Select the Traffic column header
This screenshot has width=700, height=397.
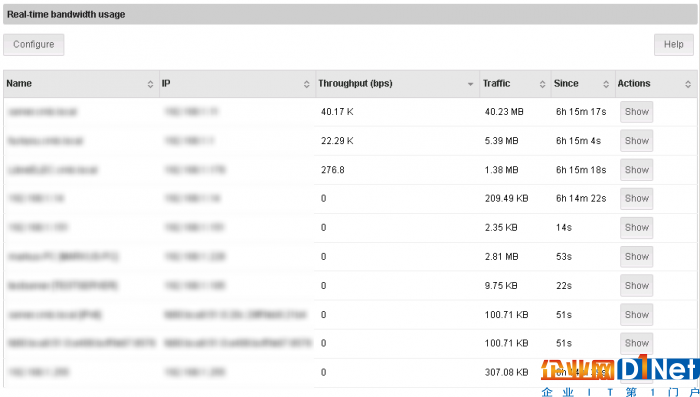[x=496, y=84]
